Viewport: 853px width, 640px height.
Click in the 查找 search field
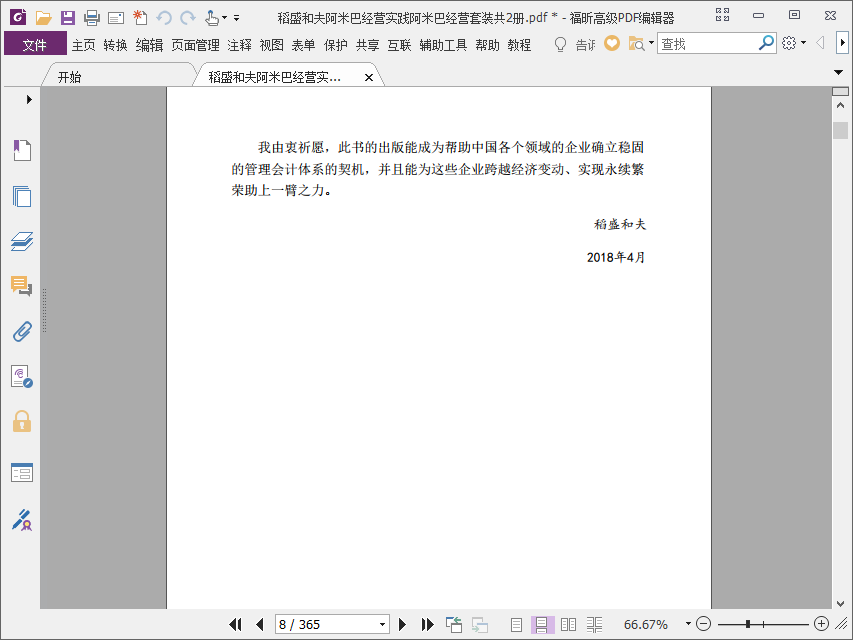point(707,43)
